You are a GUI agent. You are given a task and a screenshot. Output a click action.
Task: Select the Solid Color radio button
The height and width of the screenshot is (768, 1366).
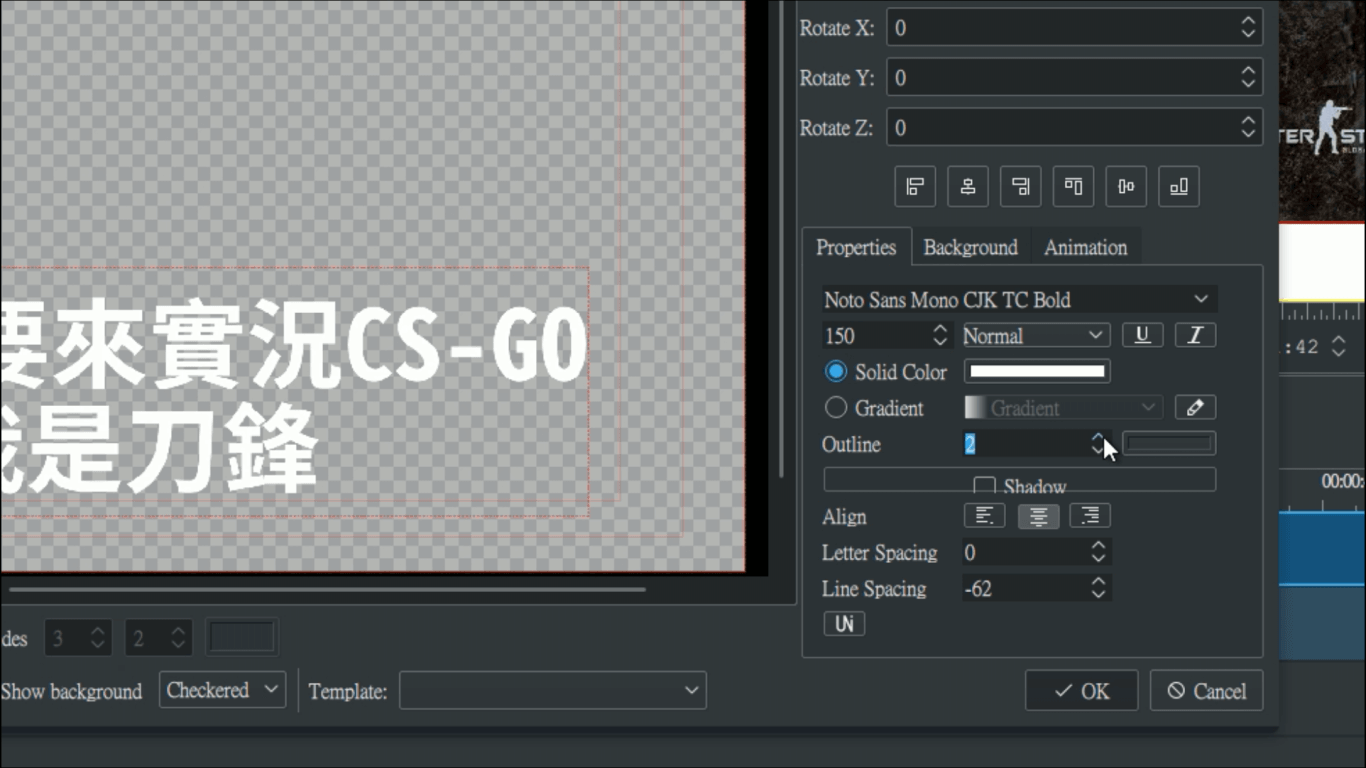click(x=835, y=371)
